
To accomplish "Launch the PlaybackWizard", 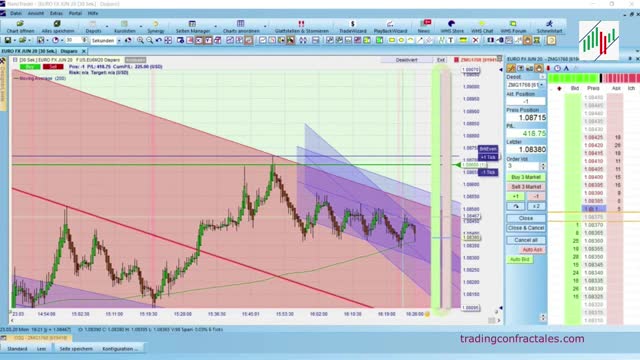I will (x=390, y=27).
